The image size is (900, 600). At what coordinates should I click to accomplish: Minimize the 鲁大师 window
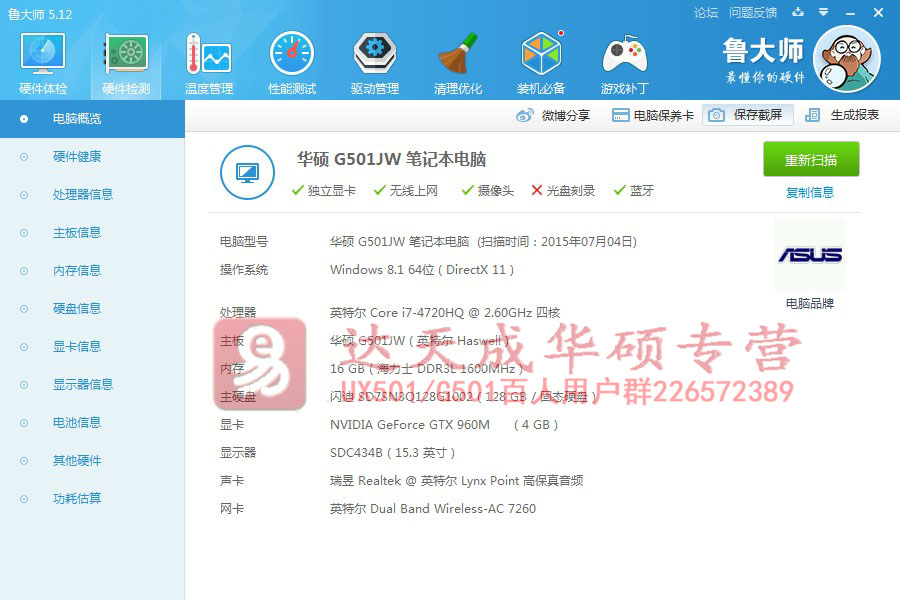[x=851, y=13]
